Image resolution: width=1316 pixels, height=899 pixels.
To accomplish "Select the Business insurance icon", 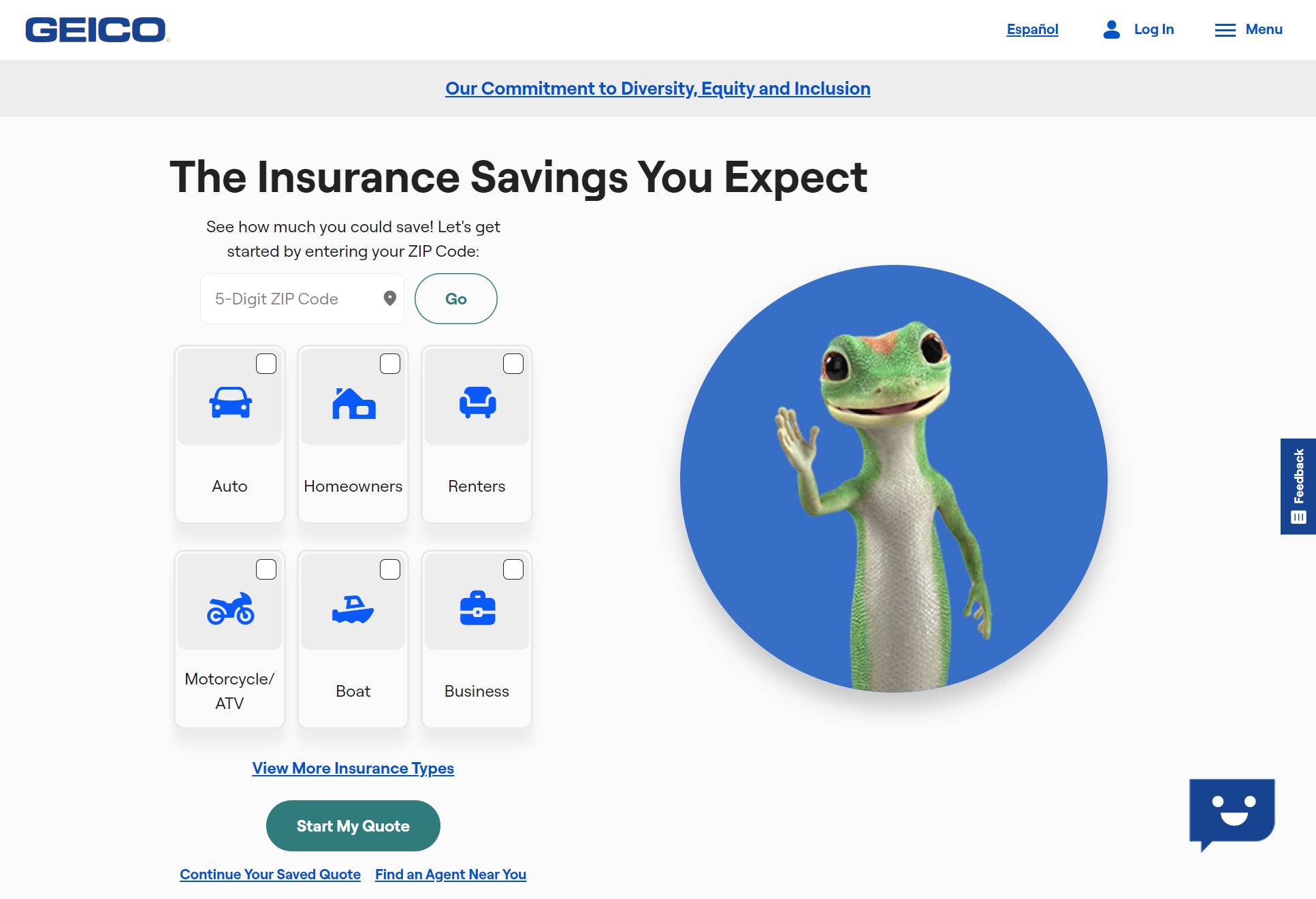I will tap(476, 607).
